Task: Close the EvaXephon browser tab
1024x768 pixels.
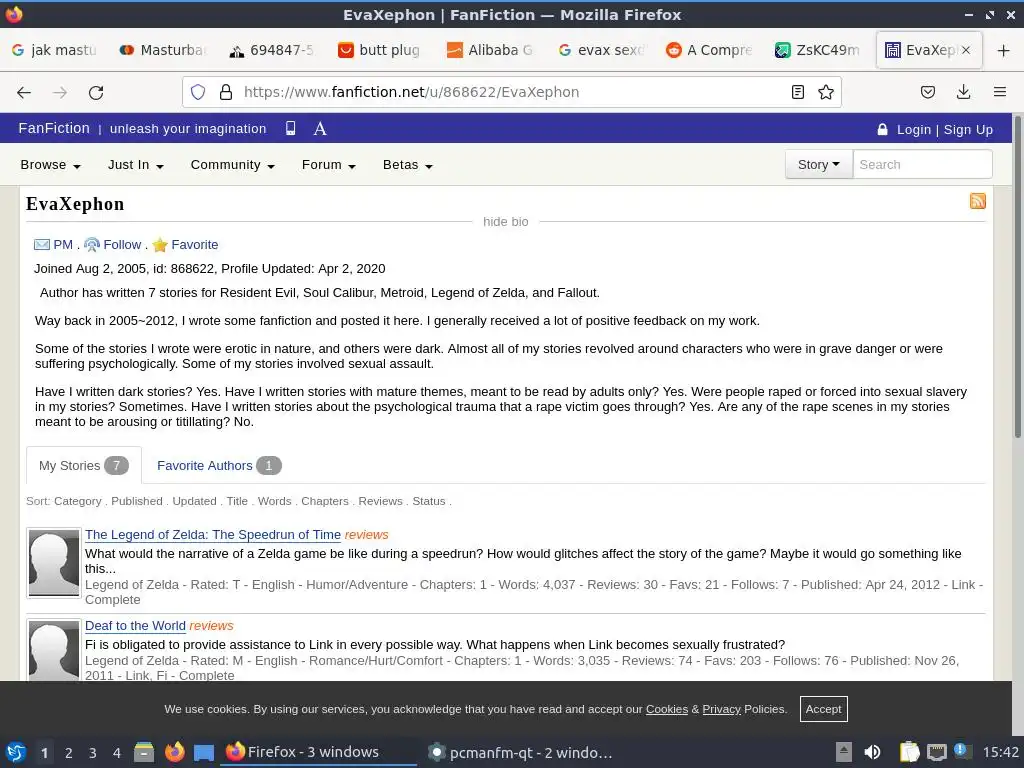Action: point(966,50)
